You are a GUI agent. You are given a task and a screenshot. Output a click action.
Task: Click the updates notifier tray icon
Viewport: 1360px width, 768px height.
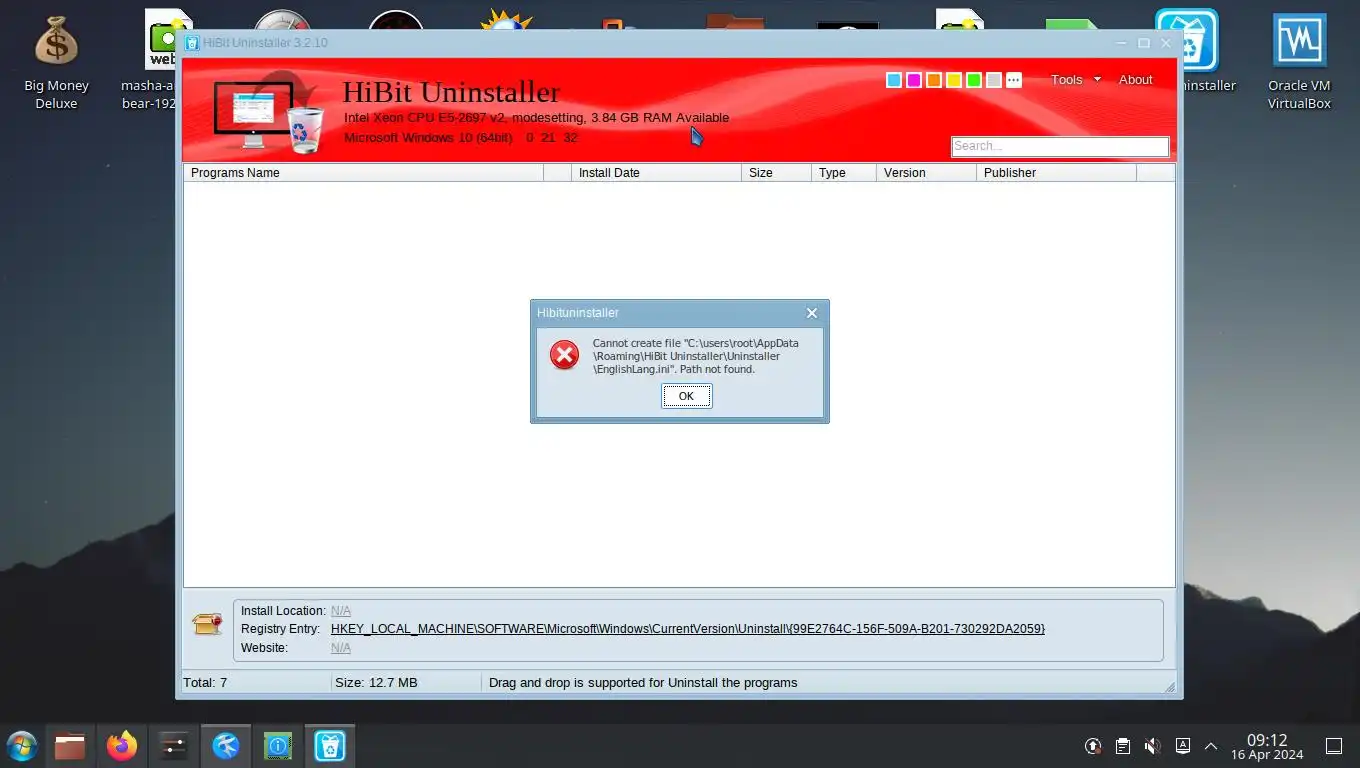pyautogui.click(x=1094, y=746)
